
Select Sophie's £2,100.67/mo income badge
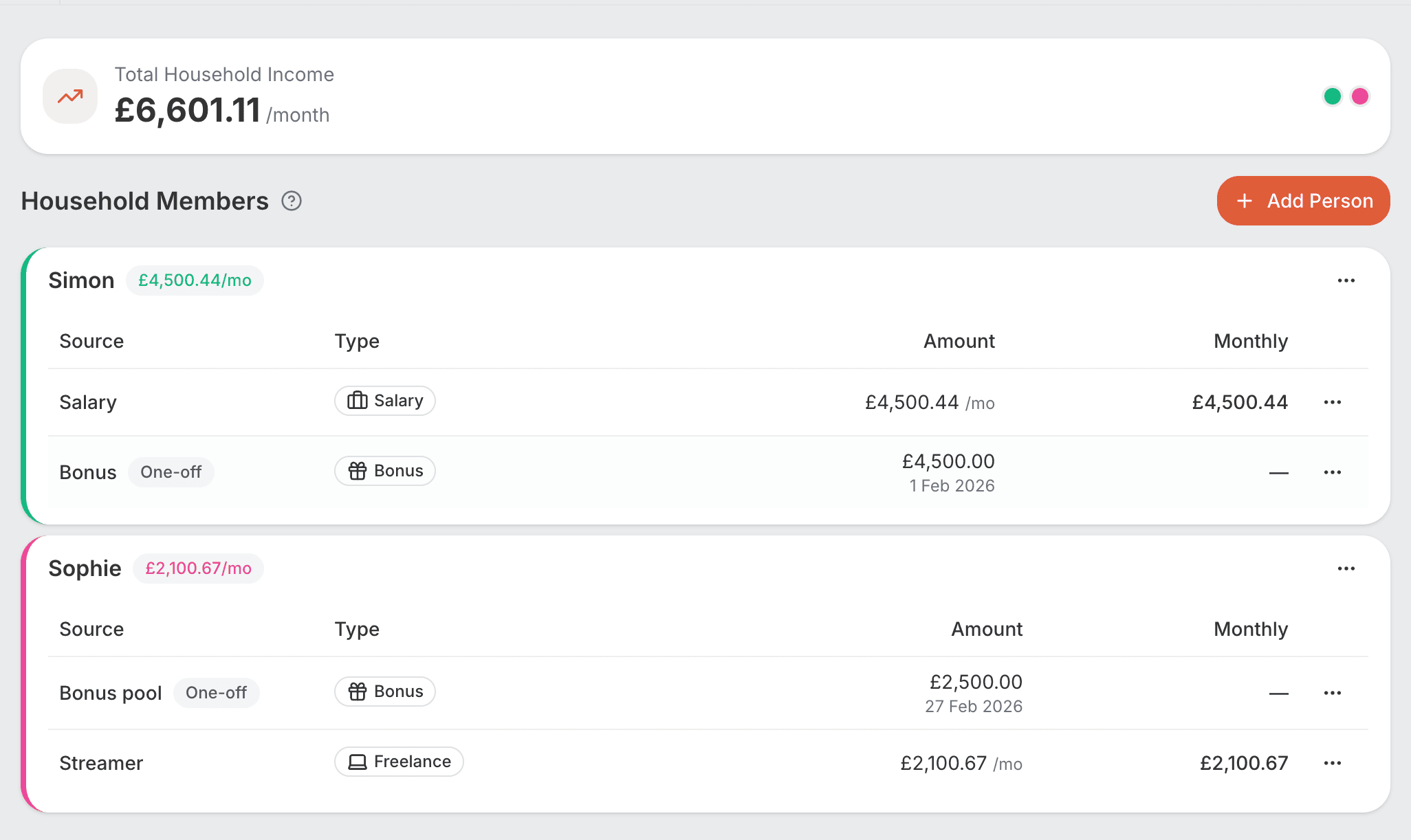(198, 568)
